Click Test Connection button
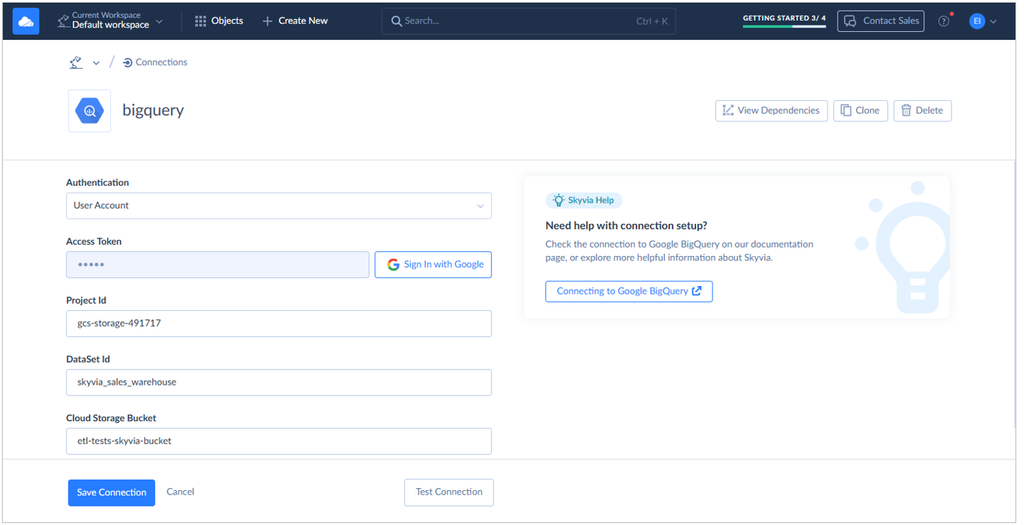1024x525 pixels. [x=449, y=492]
